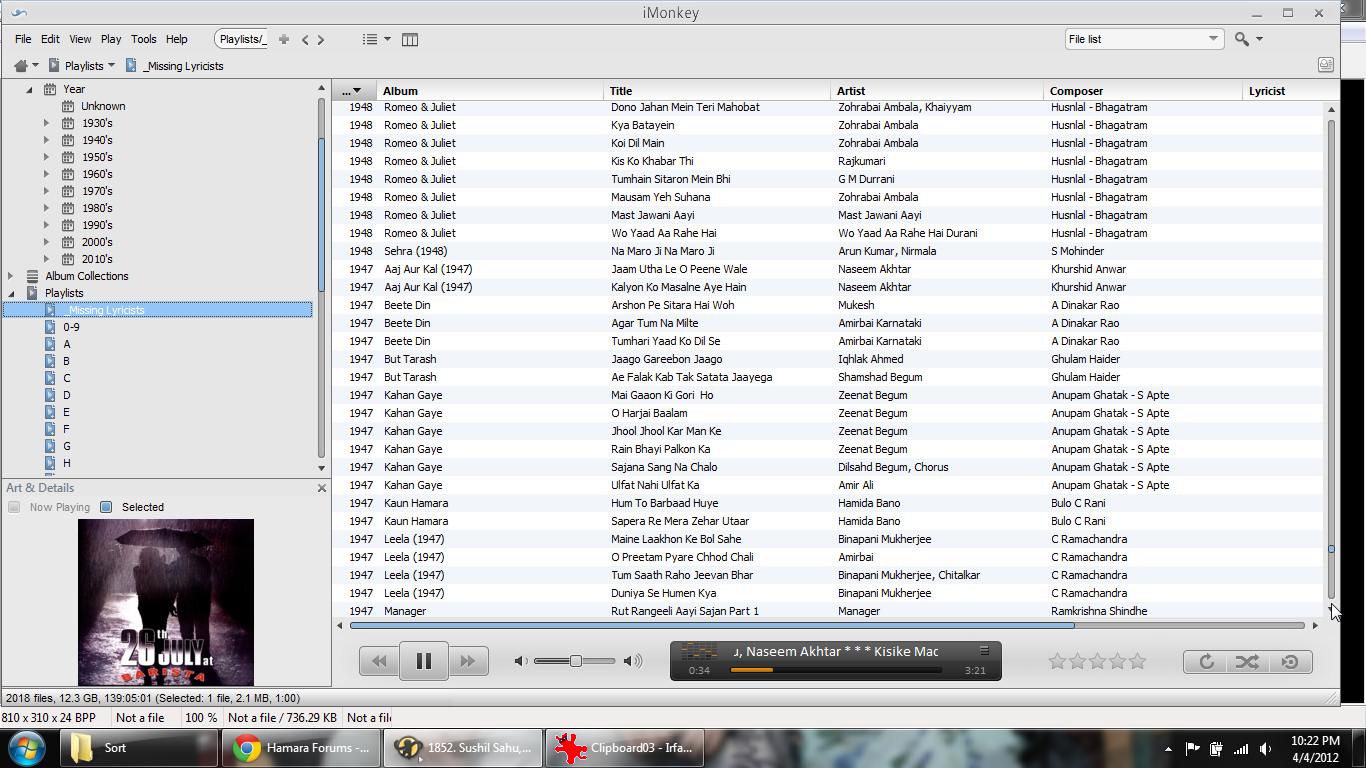1366x768 pixels.
Task: Open the Playlists breadcrumb dropdown
Action: tap(111, 66)
